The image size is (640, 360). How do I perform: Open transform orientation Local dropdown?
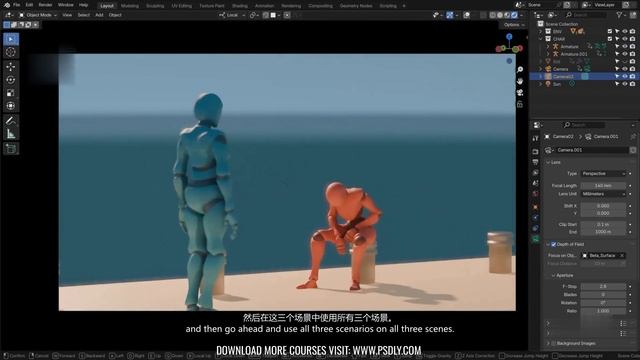coord(232,15)
